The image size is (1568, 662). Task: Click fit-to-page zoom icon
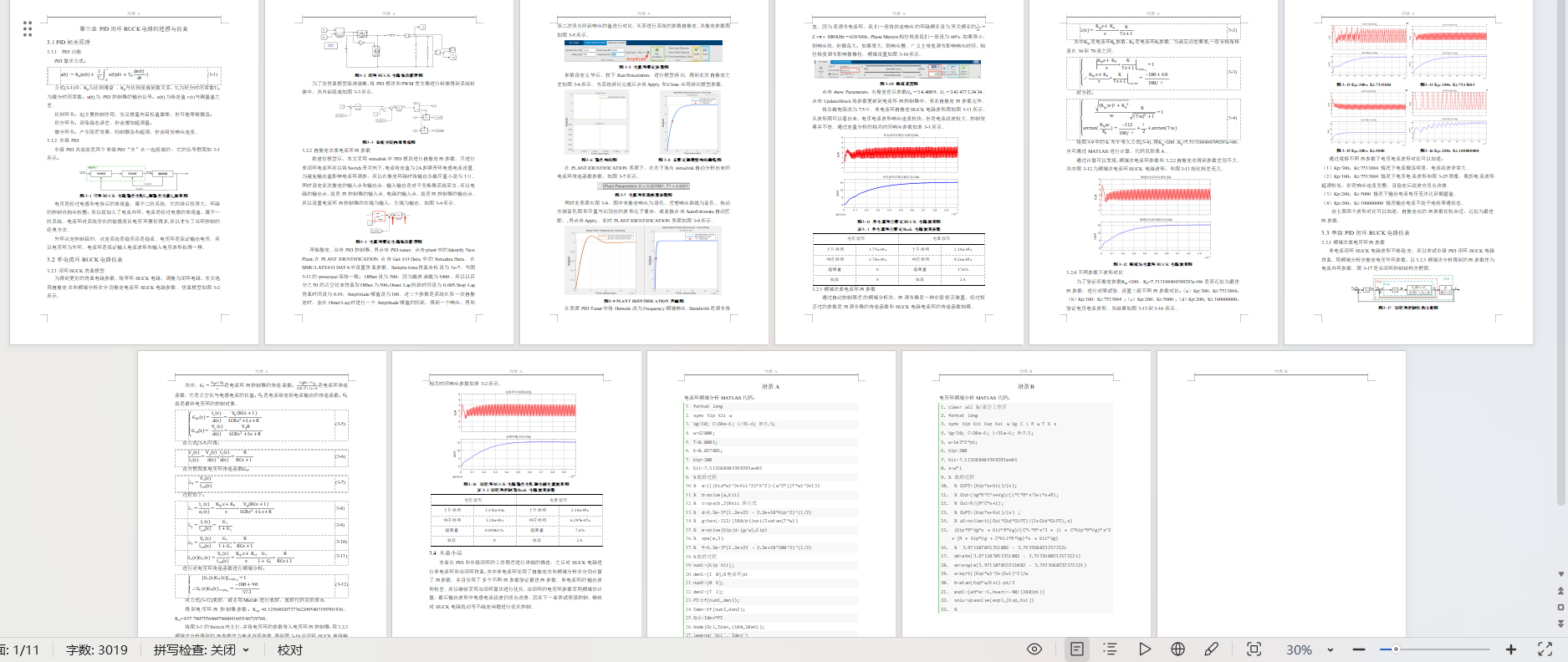point(1254,649)
